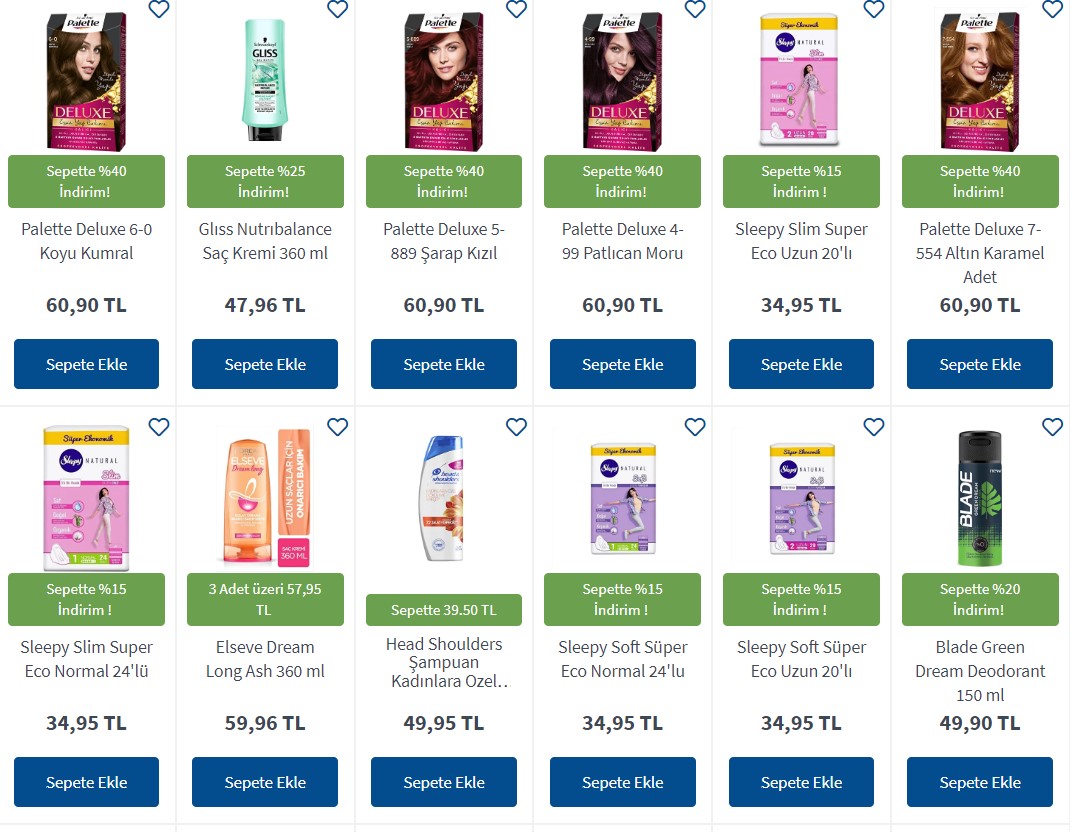Click Sepete Ekle for Gliss Nutribalance Saç Kremi

(x=265, y=364)
